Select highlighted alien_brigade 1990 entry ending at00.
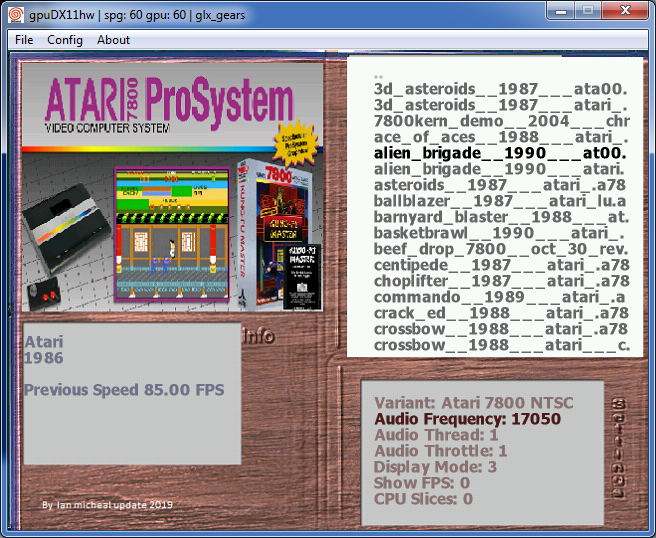This screenshot has height=538, width=656. pos(500,153)
